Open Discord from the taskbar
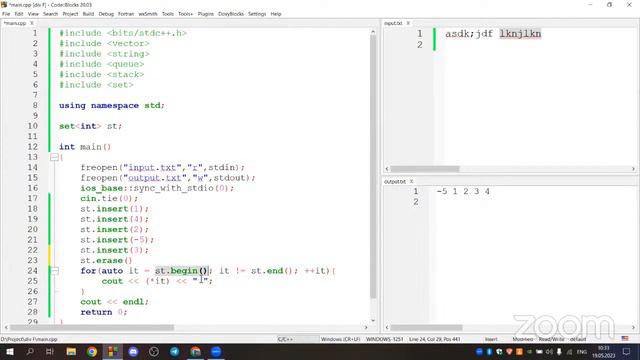The image size is (640, 360). tap(133, 351)
